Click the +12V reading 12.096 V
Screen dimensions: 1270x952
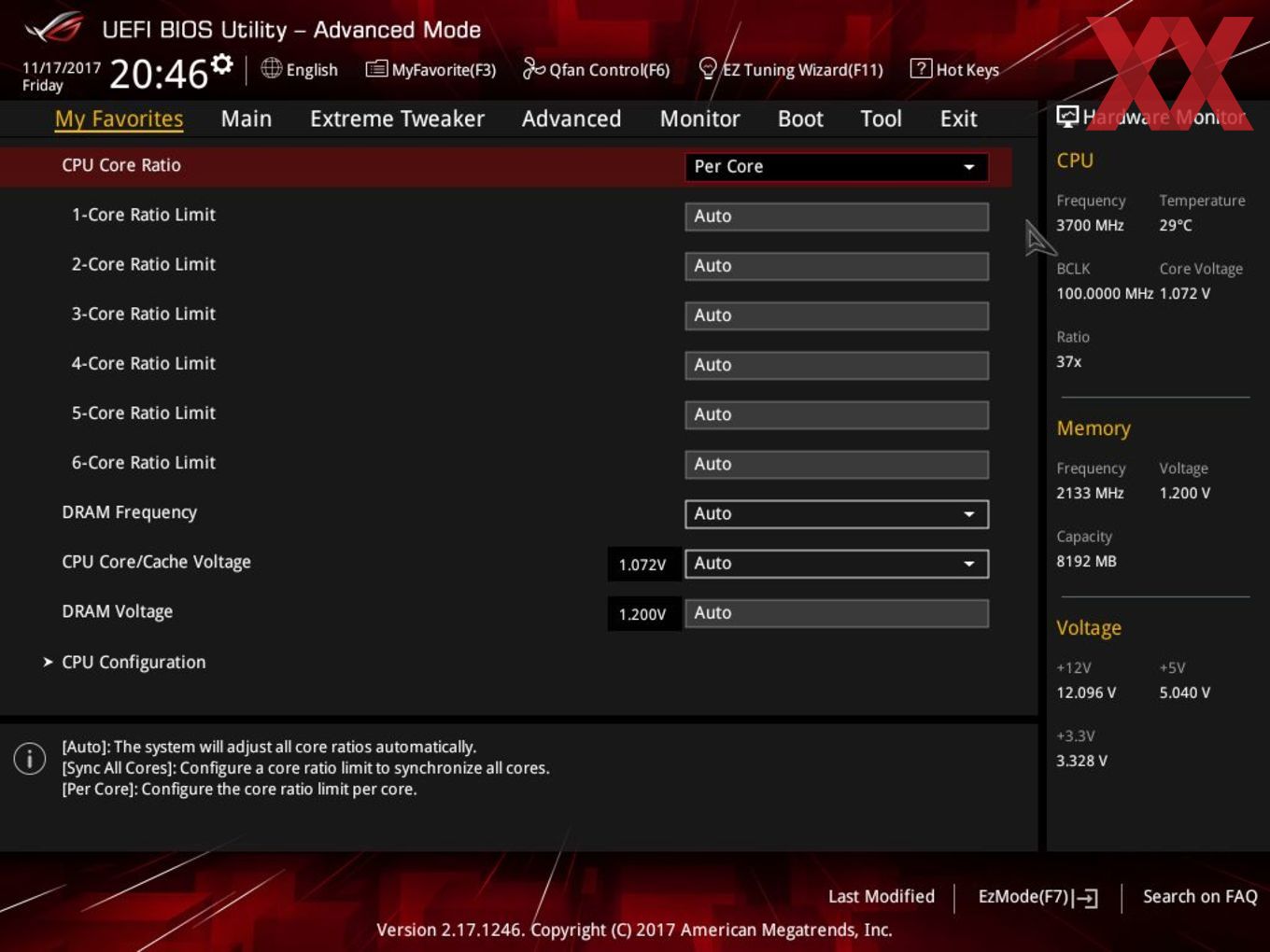point(1086,693)
